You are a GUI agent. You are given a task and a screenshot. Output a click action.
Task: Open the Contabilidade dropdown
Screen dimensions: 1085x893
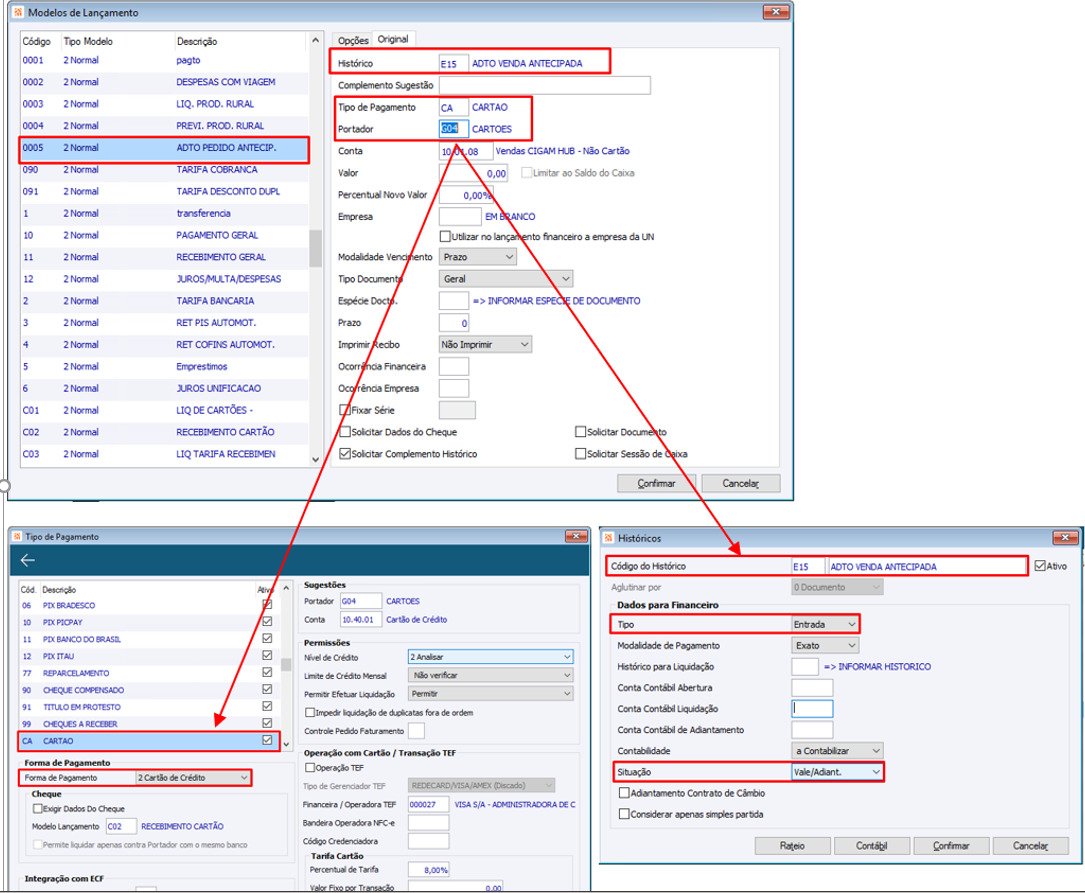(837, 751)
